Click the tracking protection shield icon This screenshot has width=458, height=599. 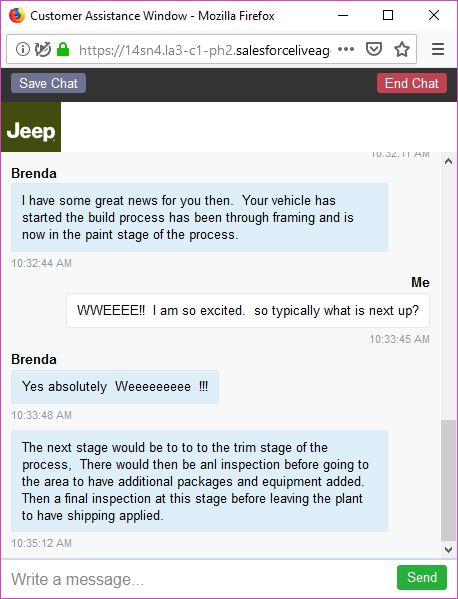tap(43, 49)
